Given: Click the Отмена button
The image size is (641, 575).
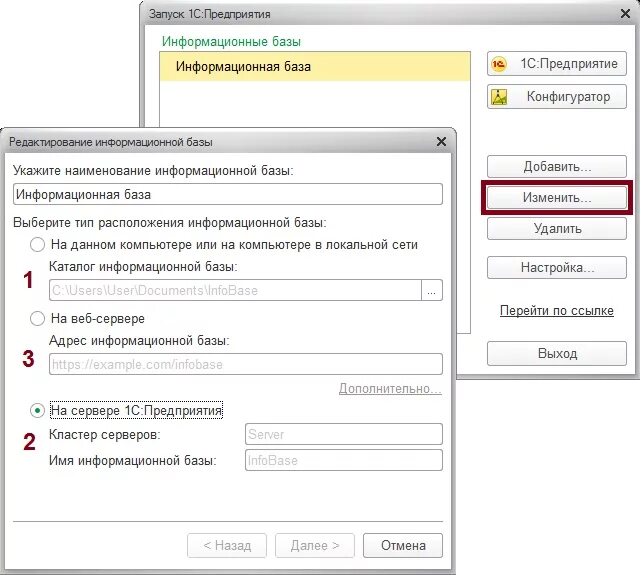Looking at the screenshot, I should coord(403,546).
